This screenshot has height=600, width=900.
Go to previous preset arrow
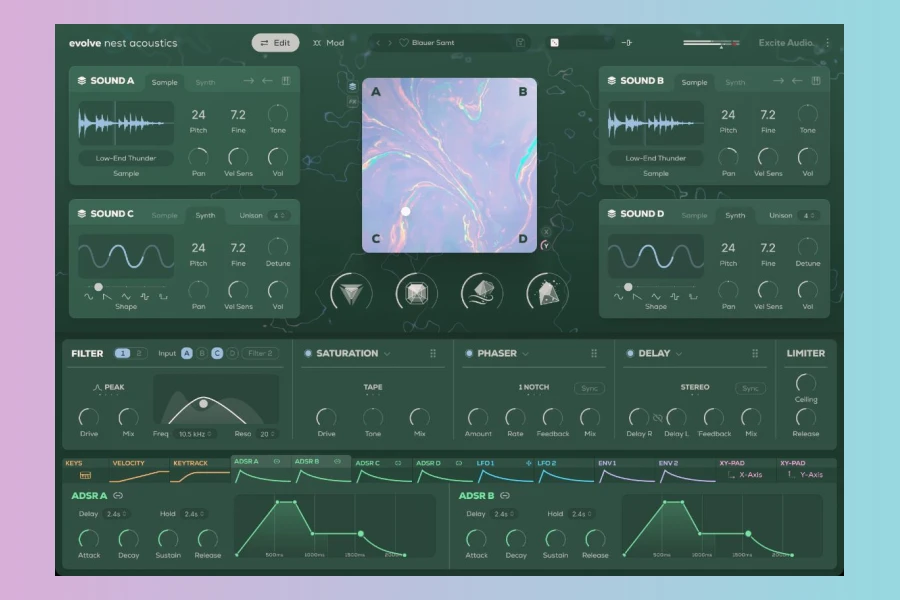click(x=378, y=42)
